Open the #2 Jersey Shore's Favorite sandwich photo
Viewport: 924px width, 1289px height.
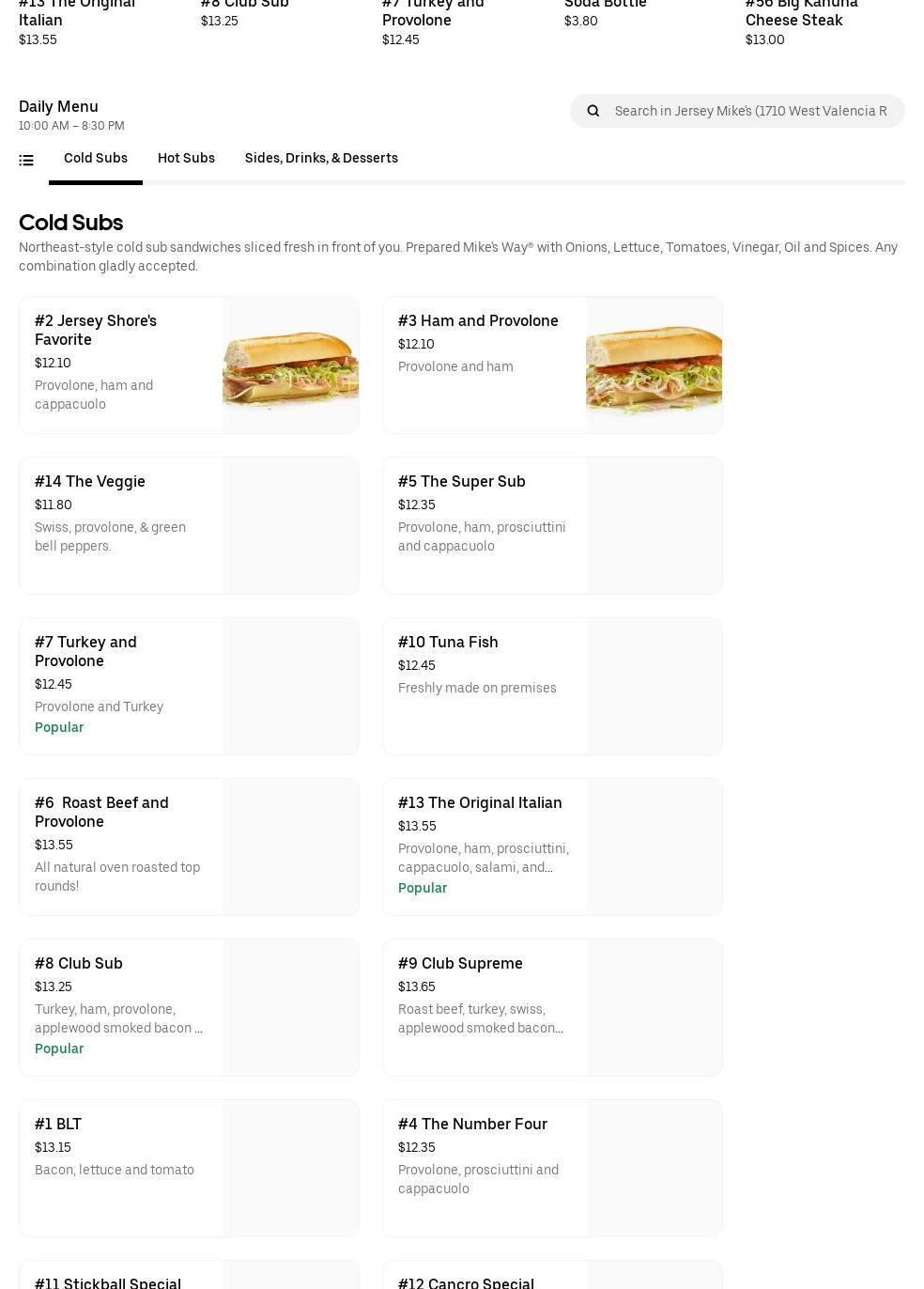click(x=290, y=365)
